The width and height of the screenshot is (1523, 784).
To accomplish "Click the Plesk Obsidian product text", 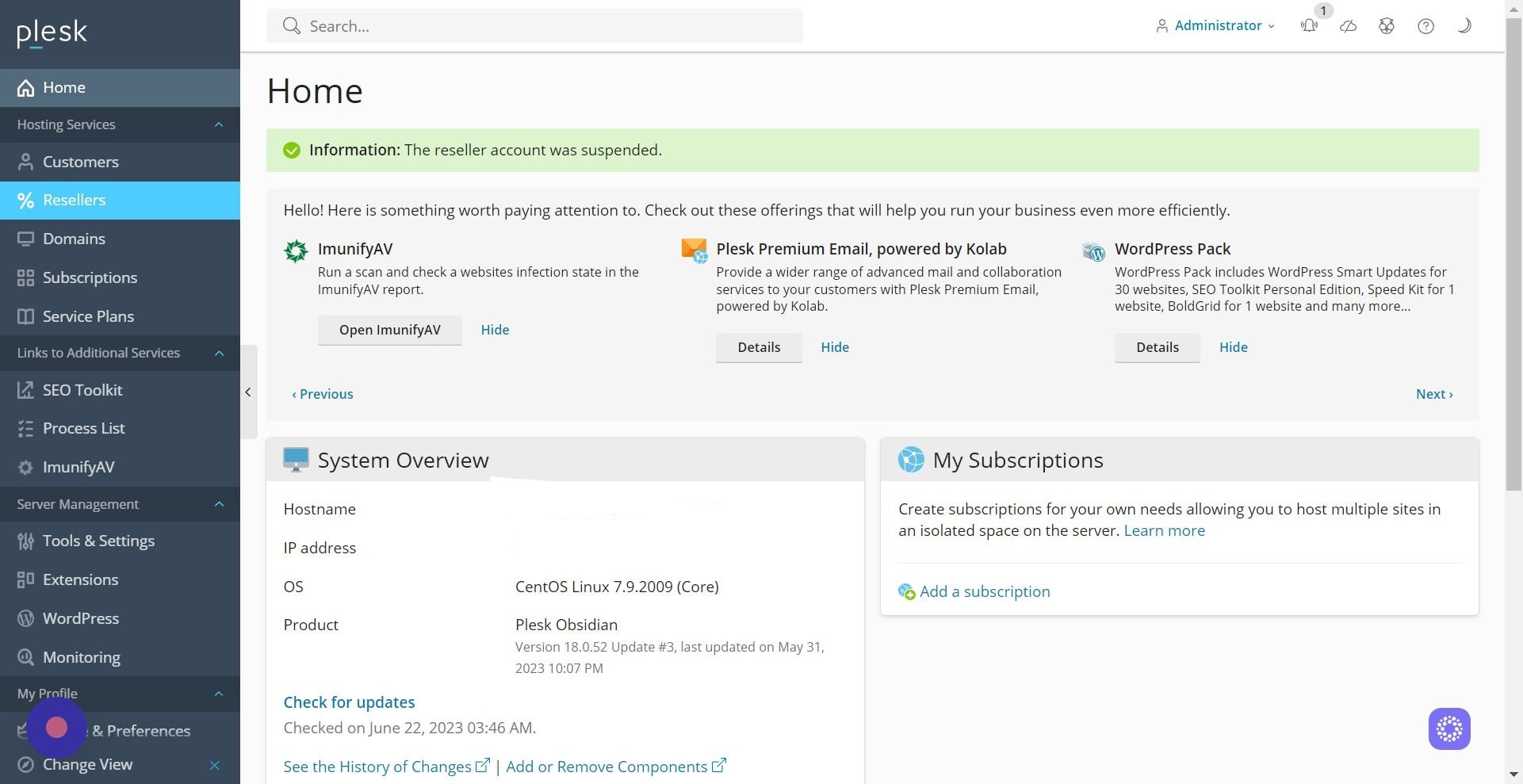I will pos(566,625).
